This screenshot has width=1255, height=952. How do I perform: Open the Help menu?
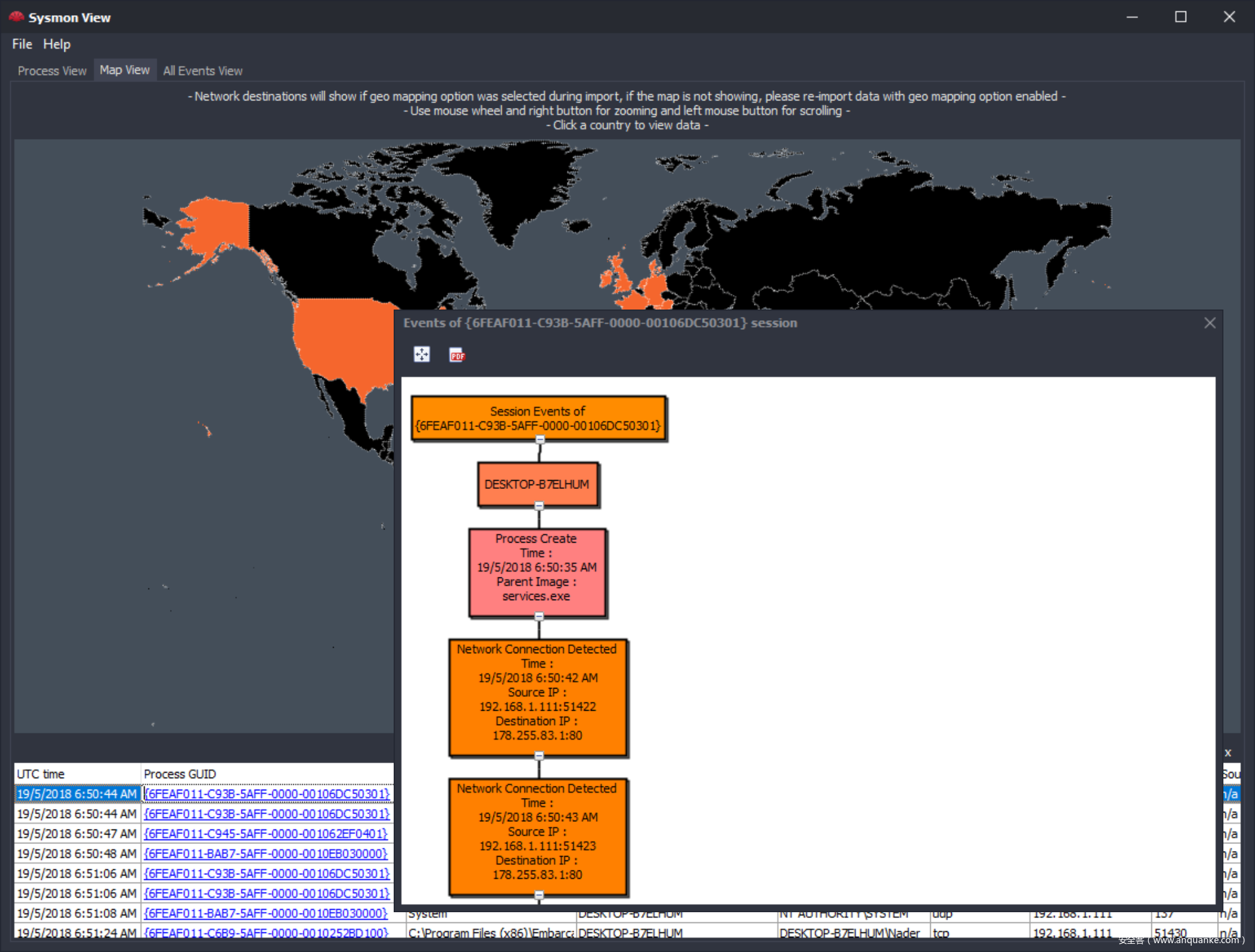point(57,44)
